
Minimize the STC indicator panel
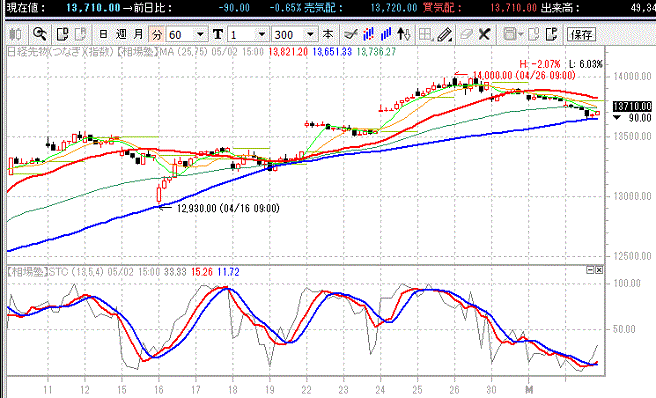tap(590, 270)
